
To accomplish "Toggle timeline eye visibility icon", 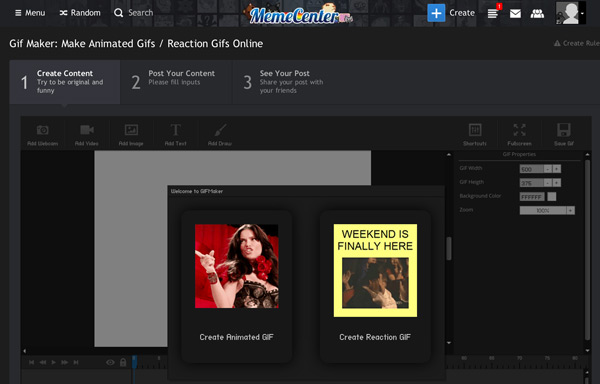I will click(110, 363).
